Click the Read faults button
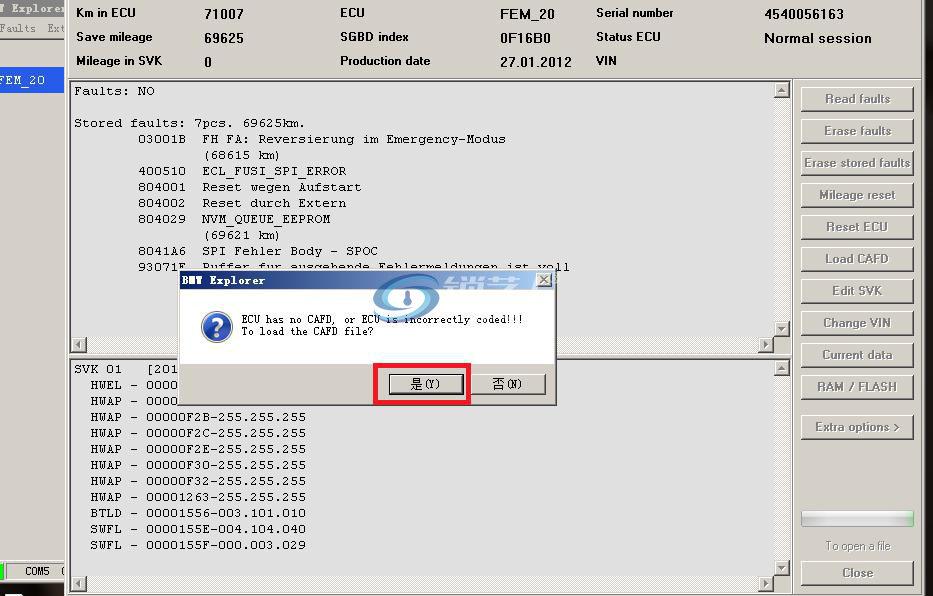The image size is (933, 596). pos(857,99)
